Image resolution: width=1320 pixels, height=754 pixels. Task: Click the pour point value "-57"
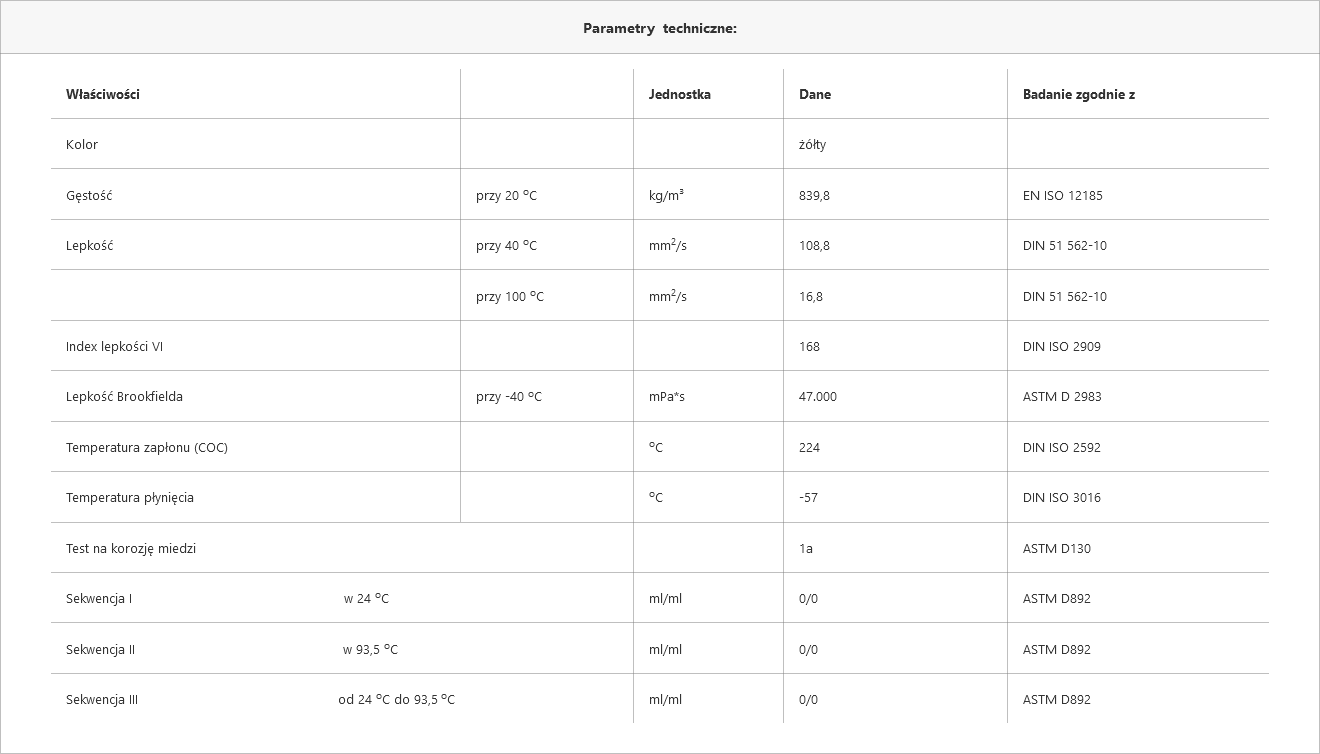pyautogui.click(x=809, y=497)
